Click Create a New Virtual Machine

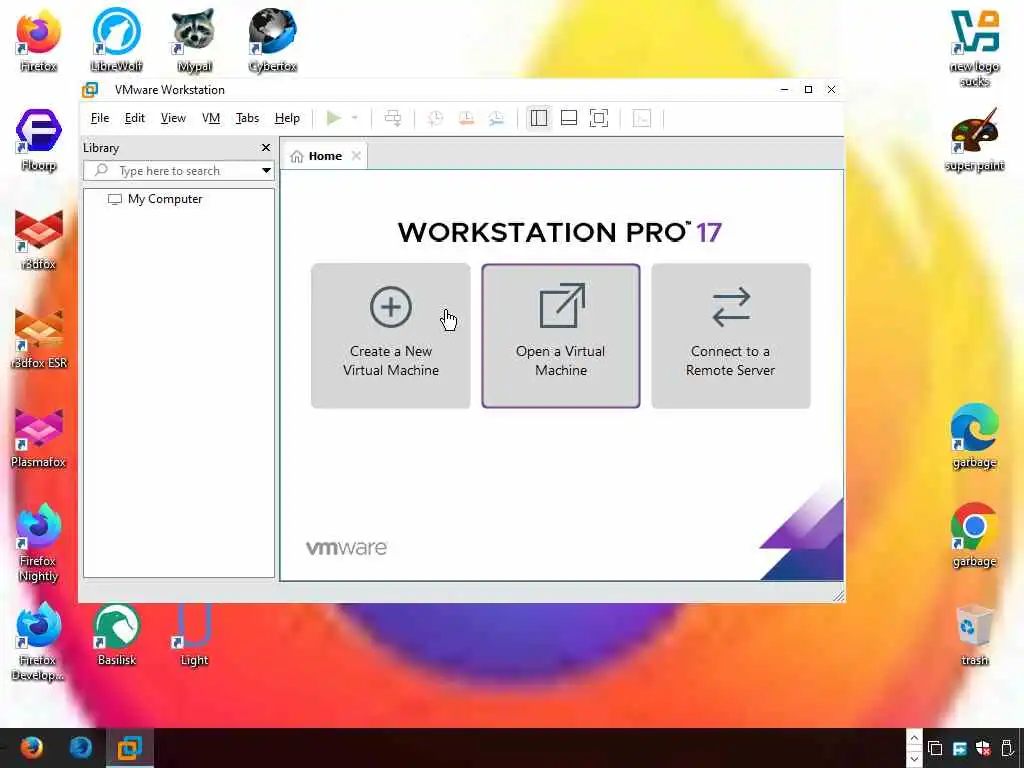pyautogui.click(x=391, y=336)
